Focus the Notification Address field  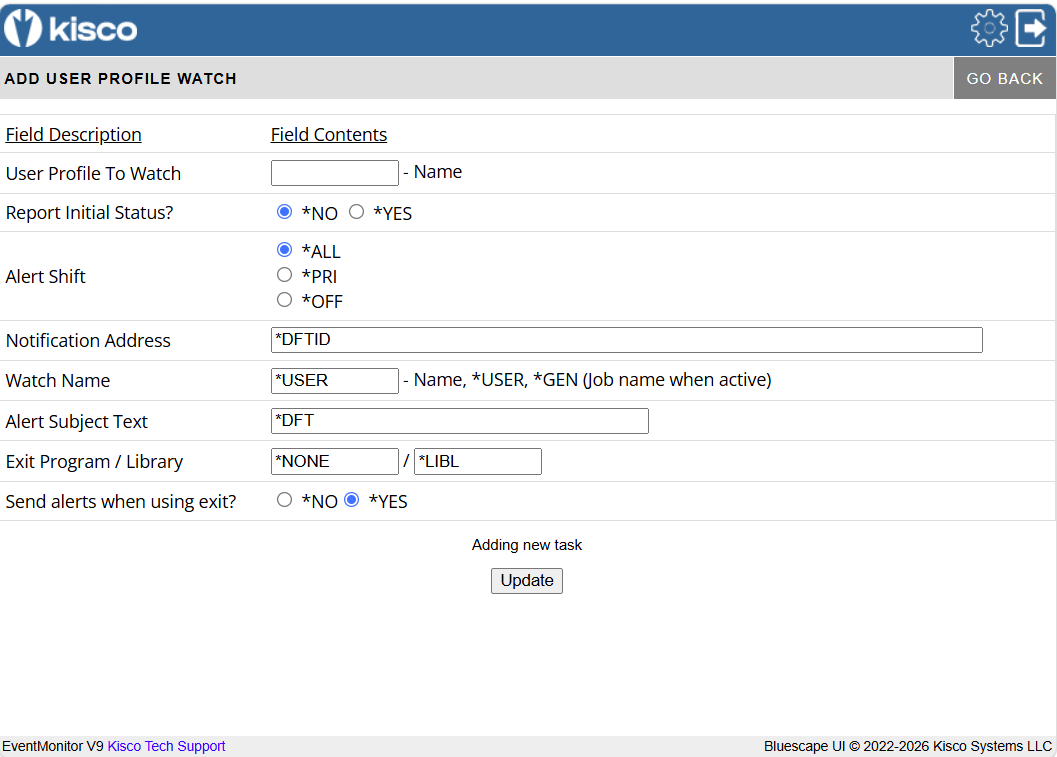pyautogui.click(x=626, y=340)
